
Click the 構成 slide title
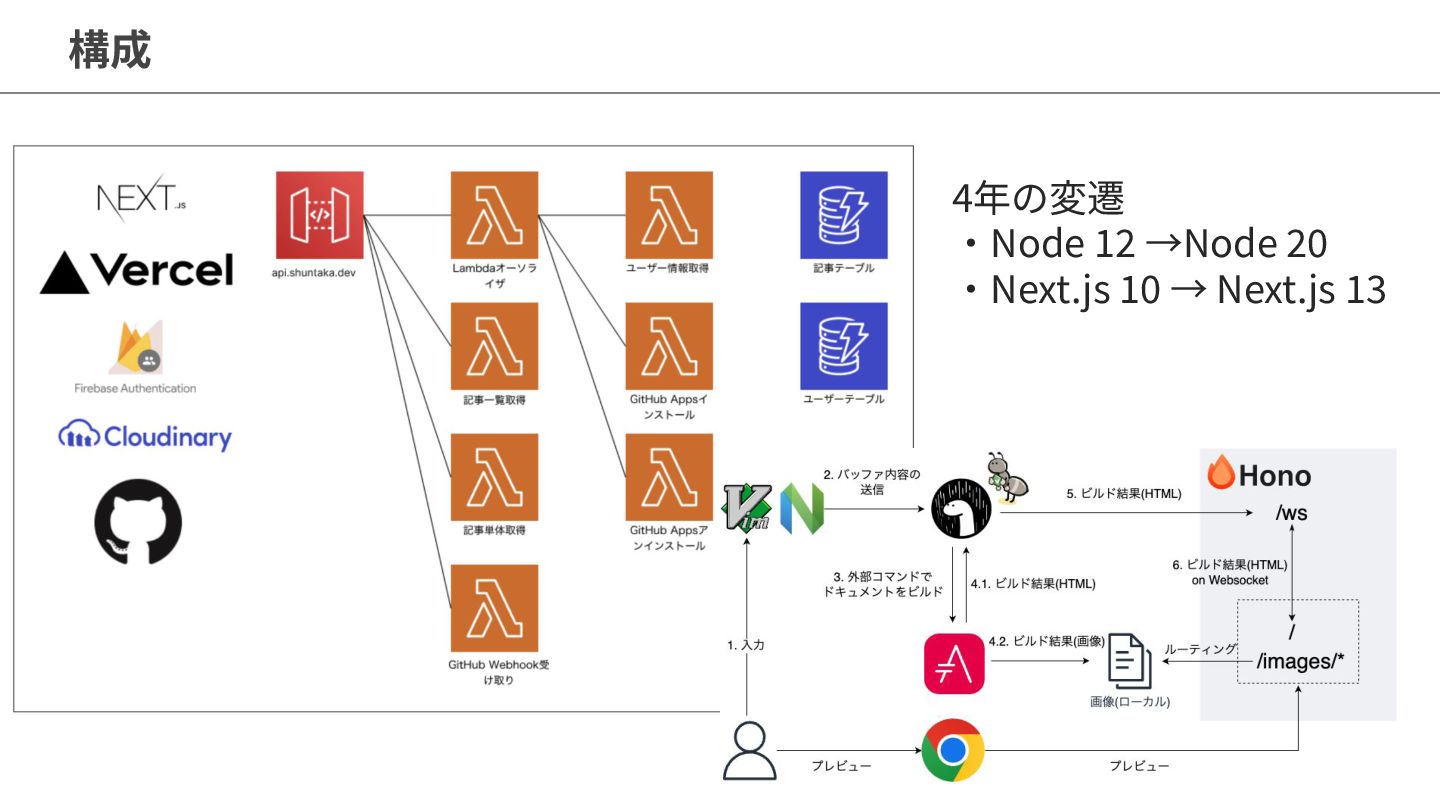[x=110, y=49]
